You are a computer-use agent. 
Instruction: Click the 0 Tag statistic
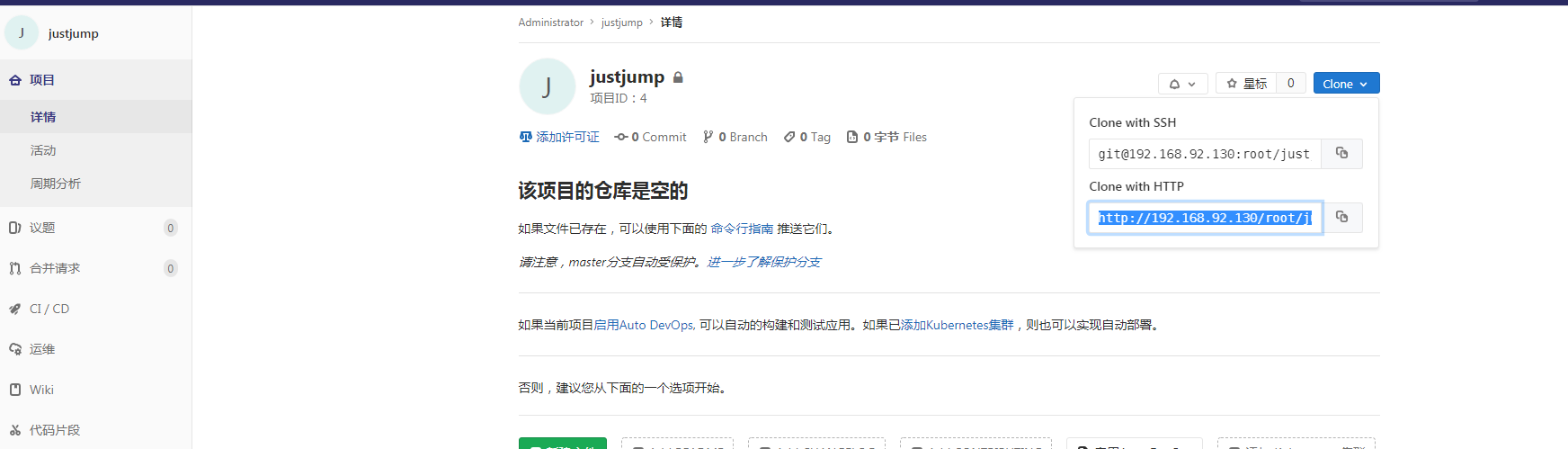point(806,137)
